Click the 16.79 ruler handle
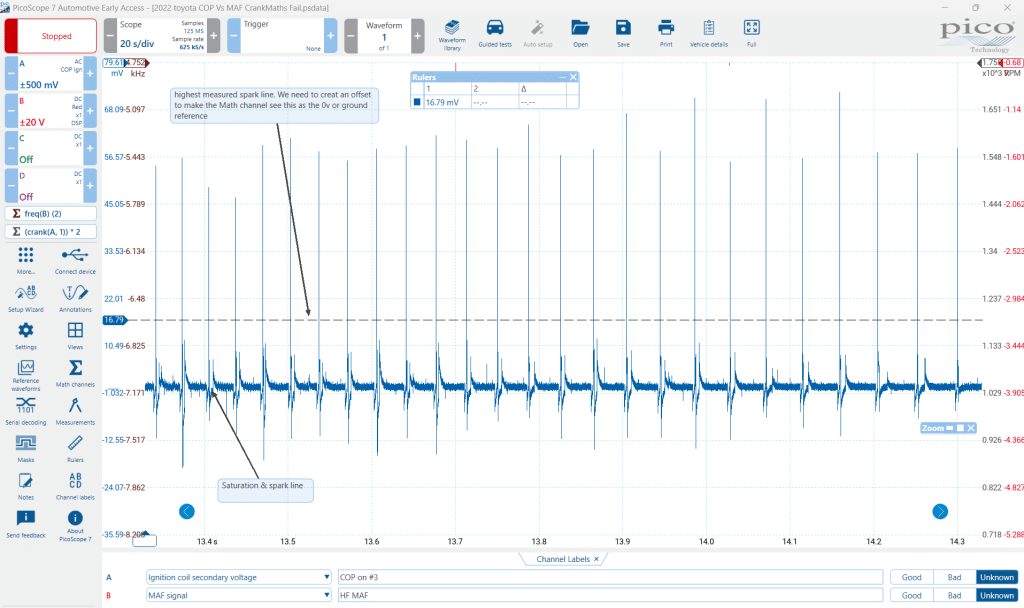The width and height of the screenshot is (1024, 608). point(114,320)
